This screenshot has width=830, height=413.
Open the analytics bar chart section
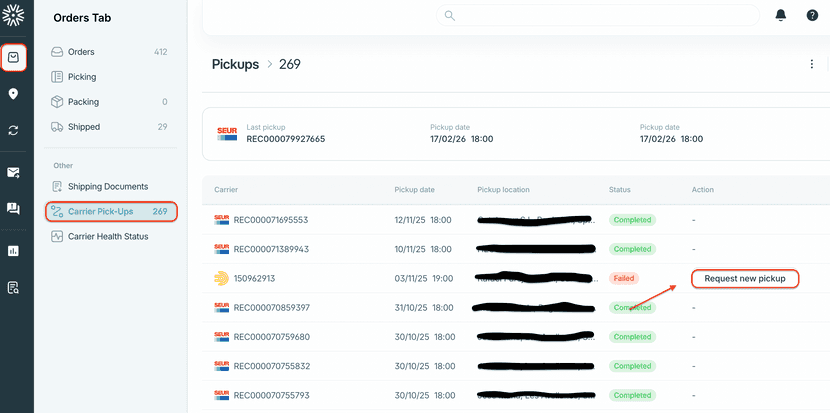(13, 251)
